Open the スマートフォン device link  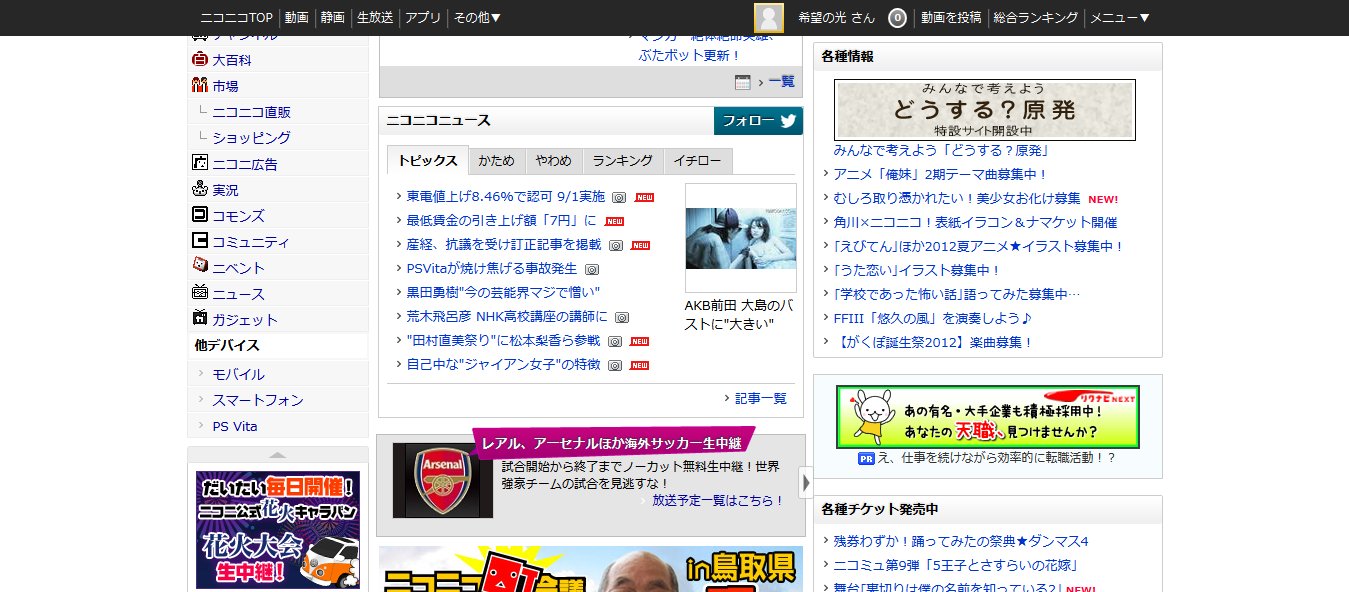(x=258, y=400)
